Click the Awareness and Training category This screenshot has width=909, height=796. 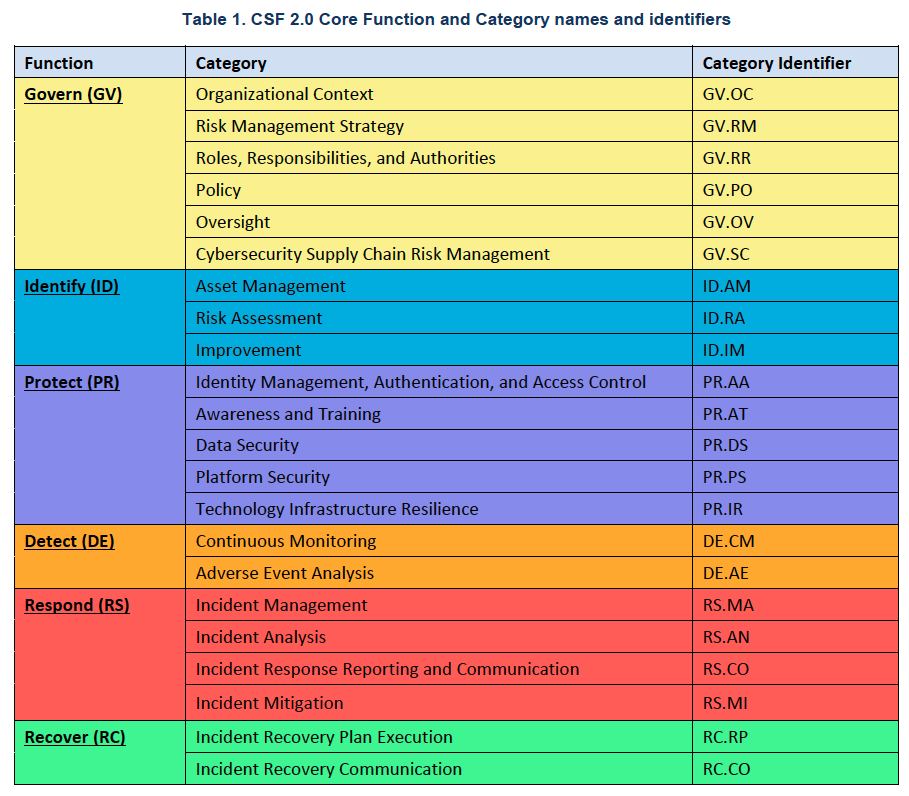[288, 415]
